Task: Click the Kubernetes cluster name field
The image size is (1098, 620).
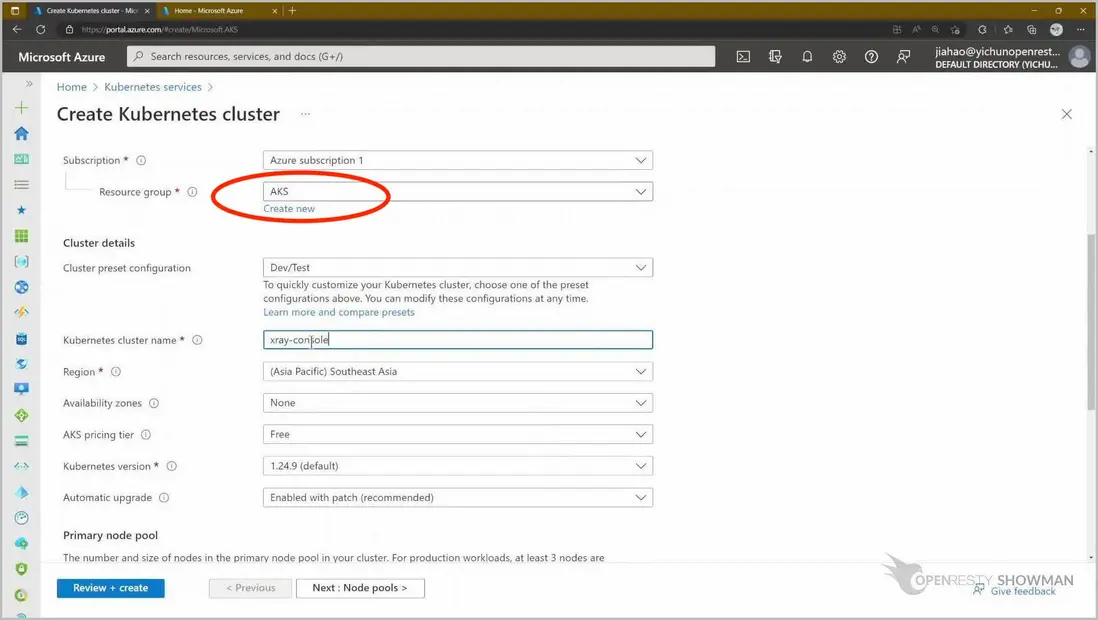Action: 457,340
